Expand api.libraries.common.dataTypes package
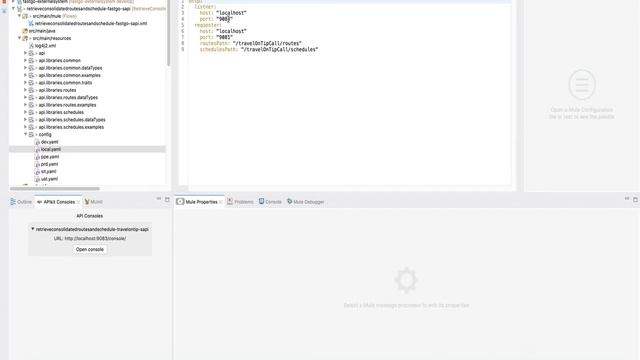Image resolution: width=640 pixels, height=360 pixels. (25, 68)
